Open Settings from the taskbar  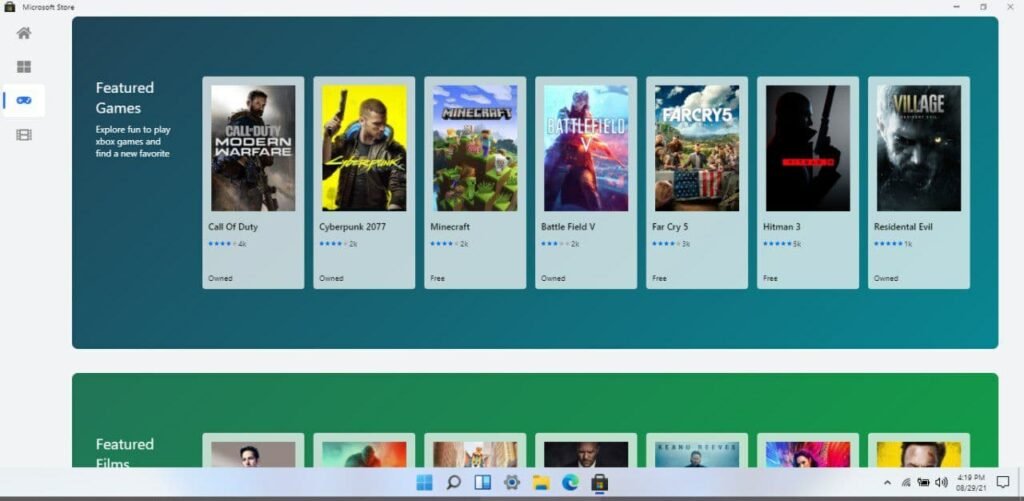pos(512,483)
